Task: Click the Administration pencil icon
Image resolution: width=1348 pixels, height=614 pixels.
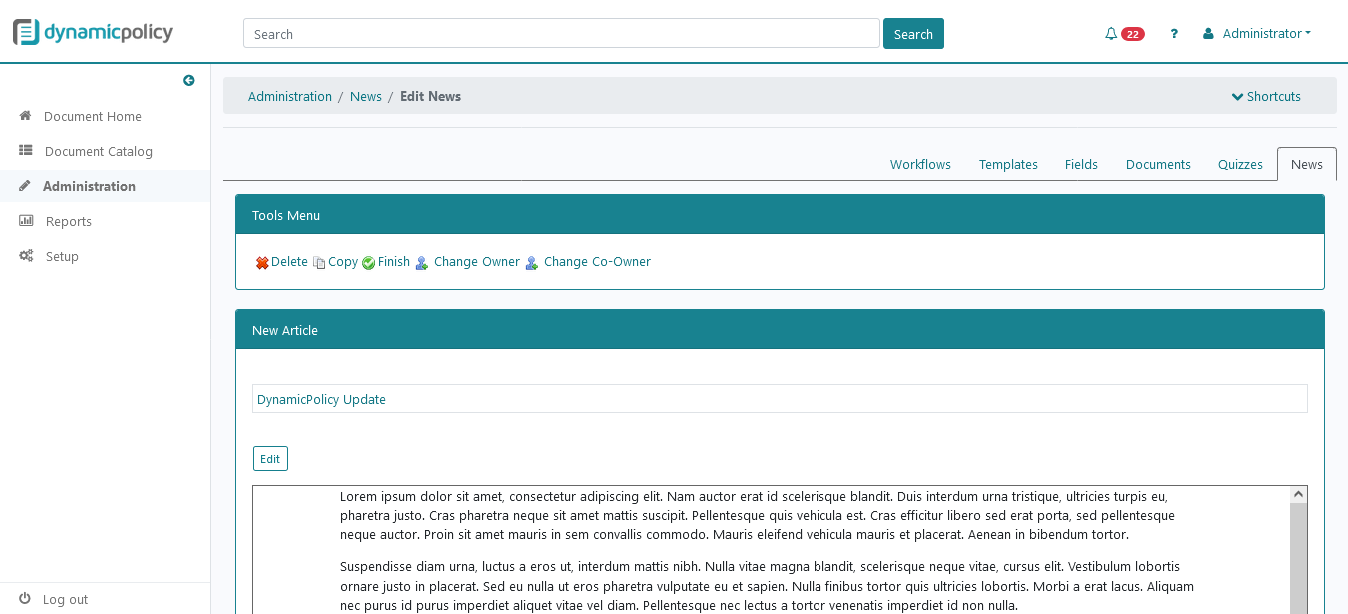Action: pyautogui.click(x=25, y=186)
